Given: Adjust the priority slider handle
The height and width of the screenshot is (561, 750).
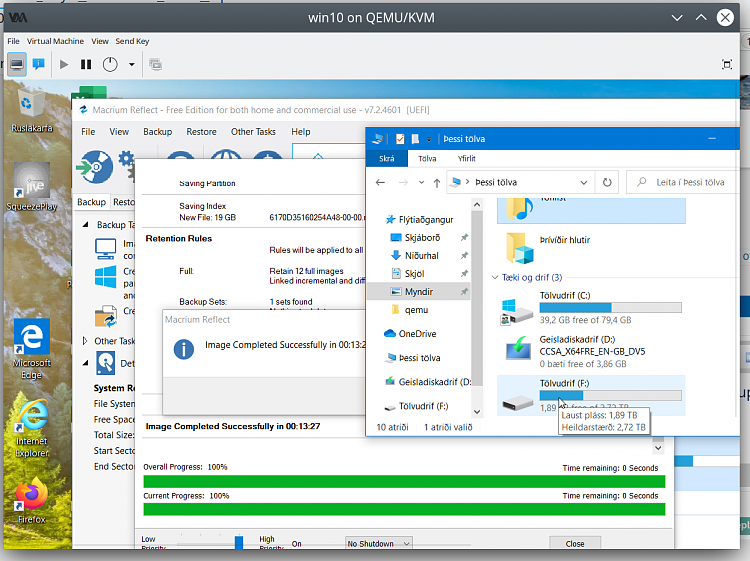Looking at the screenshot, I should (239, 542).
